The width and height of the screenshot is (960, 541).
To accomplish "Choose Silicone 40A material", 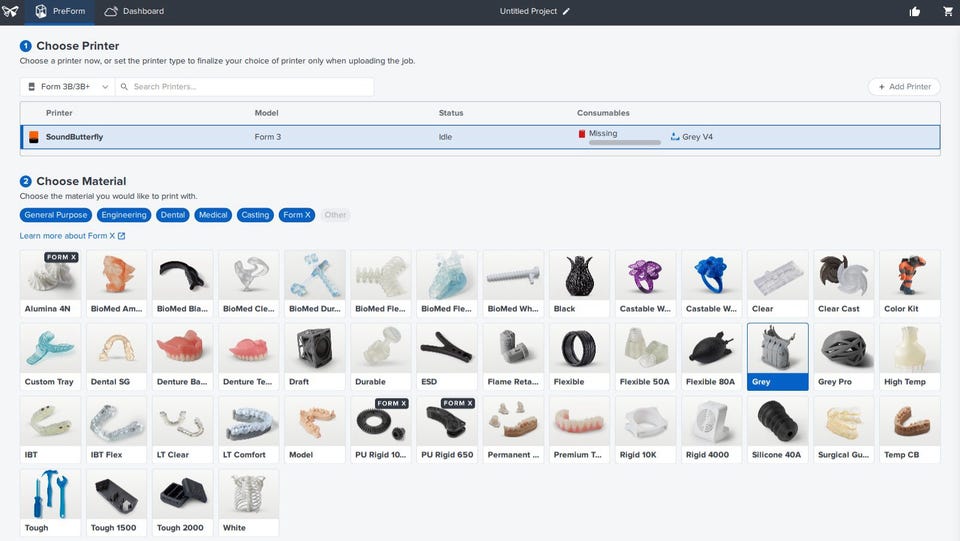I will (778, 430).
